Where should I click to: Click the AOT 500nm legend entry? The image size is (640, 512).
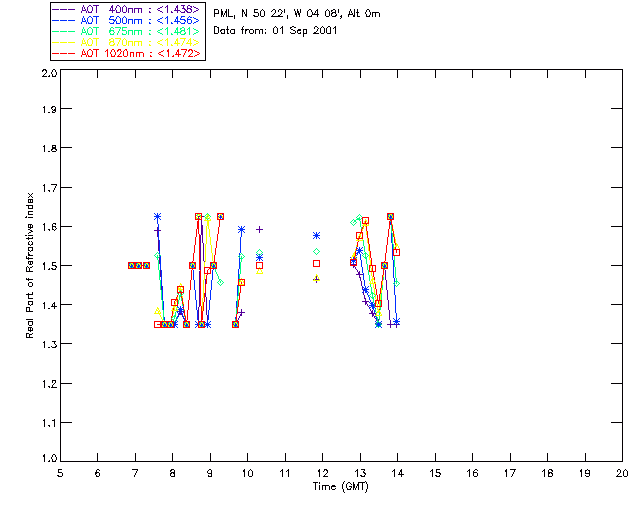[x=127, y=20]
